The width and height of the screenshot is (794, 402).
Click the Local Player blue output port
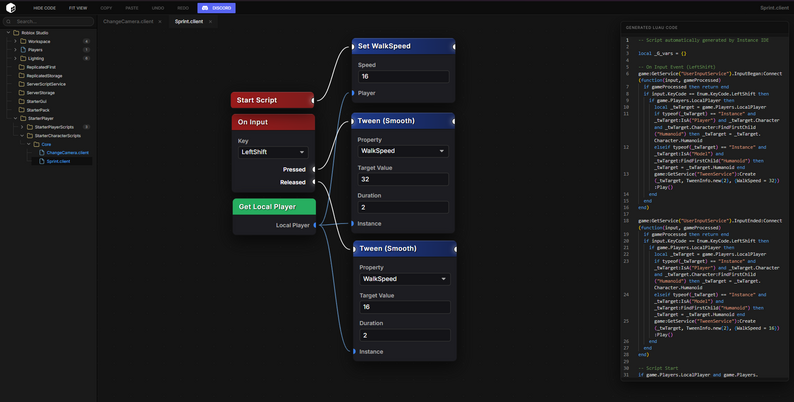click(x=315, y=225)
